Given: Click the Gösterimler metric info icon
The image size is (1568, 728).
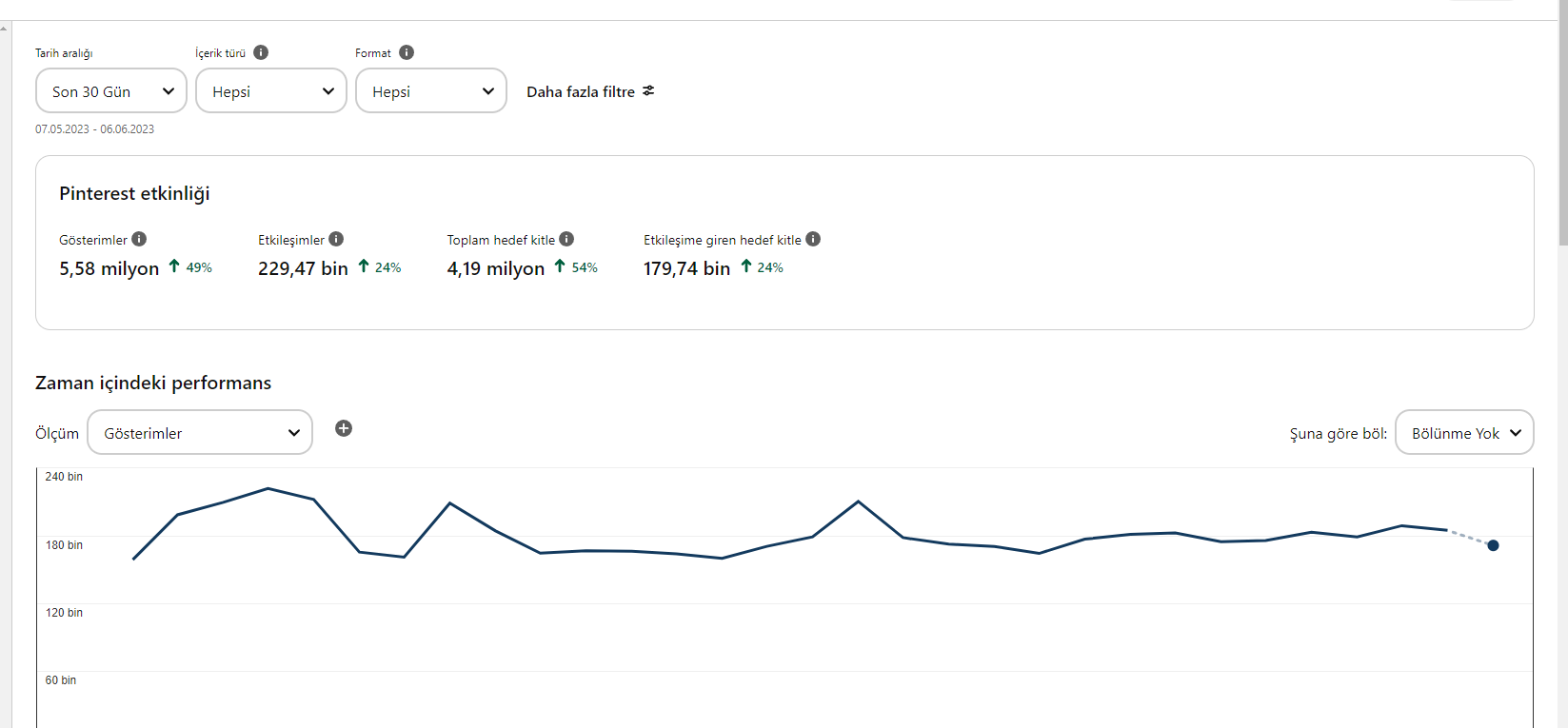Looking at the screenshot, I should (139, 239).
